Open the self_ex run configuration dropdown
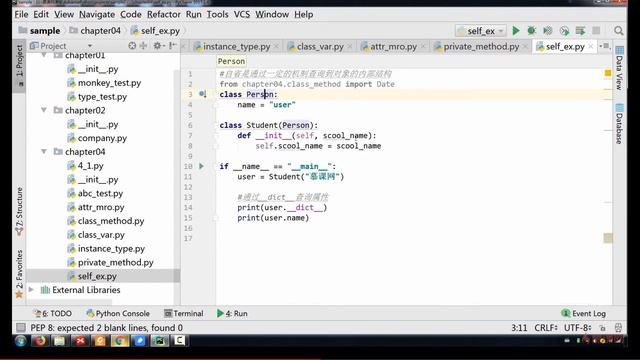This screenshot has width=640, height=360. (481, 31)
